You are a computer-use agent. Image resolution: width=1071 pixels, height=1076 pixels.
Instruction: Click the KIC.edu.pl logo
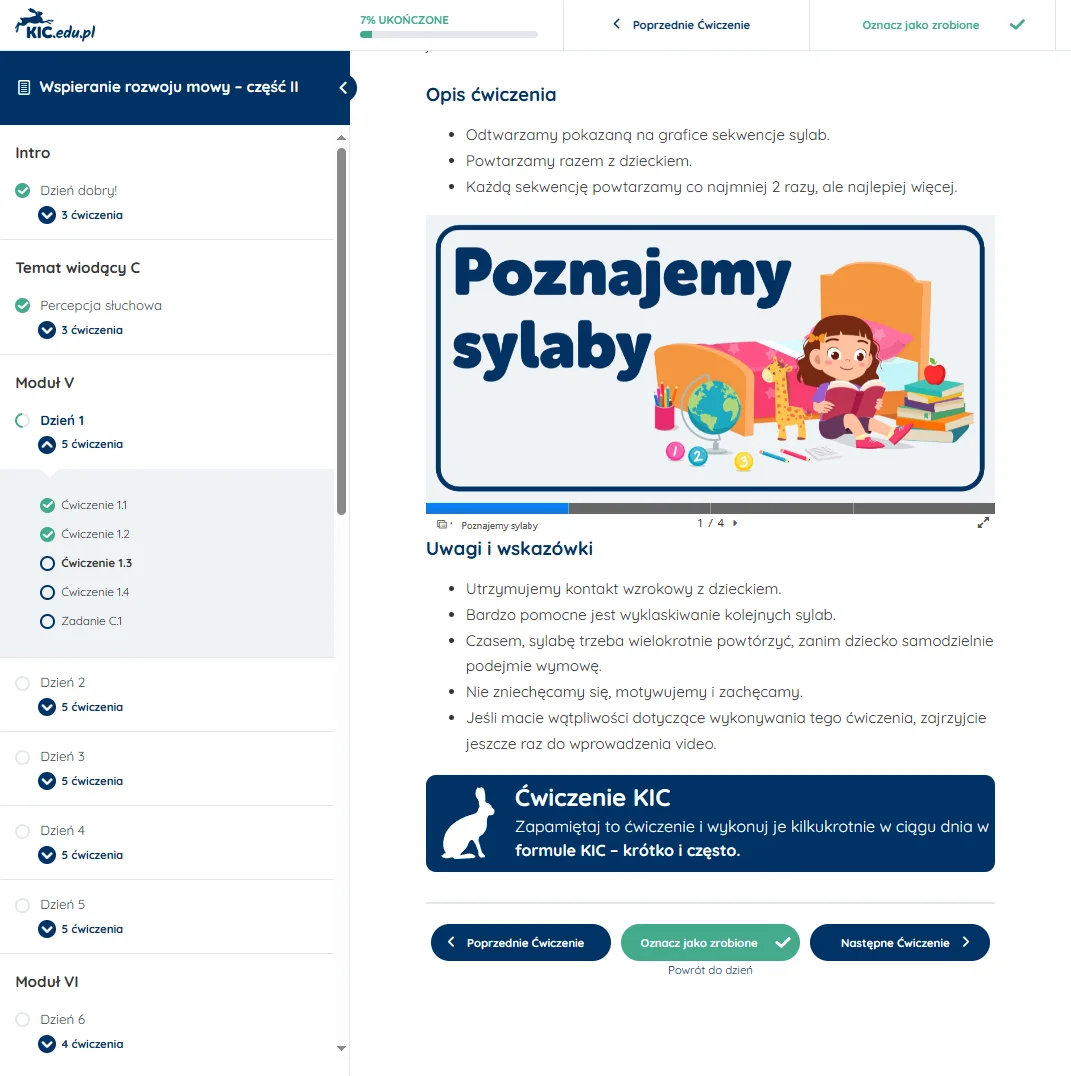tap(55, 25)
